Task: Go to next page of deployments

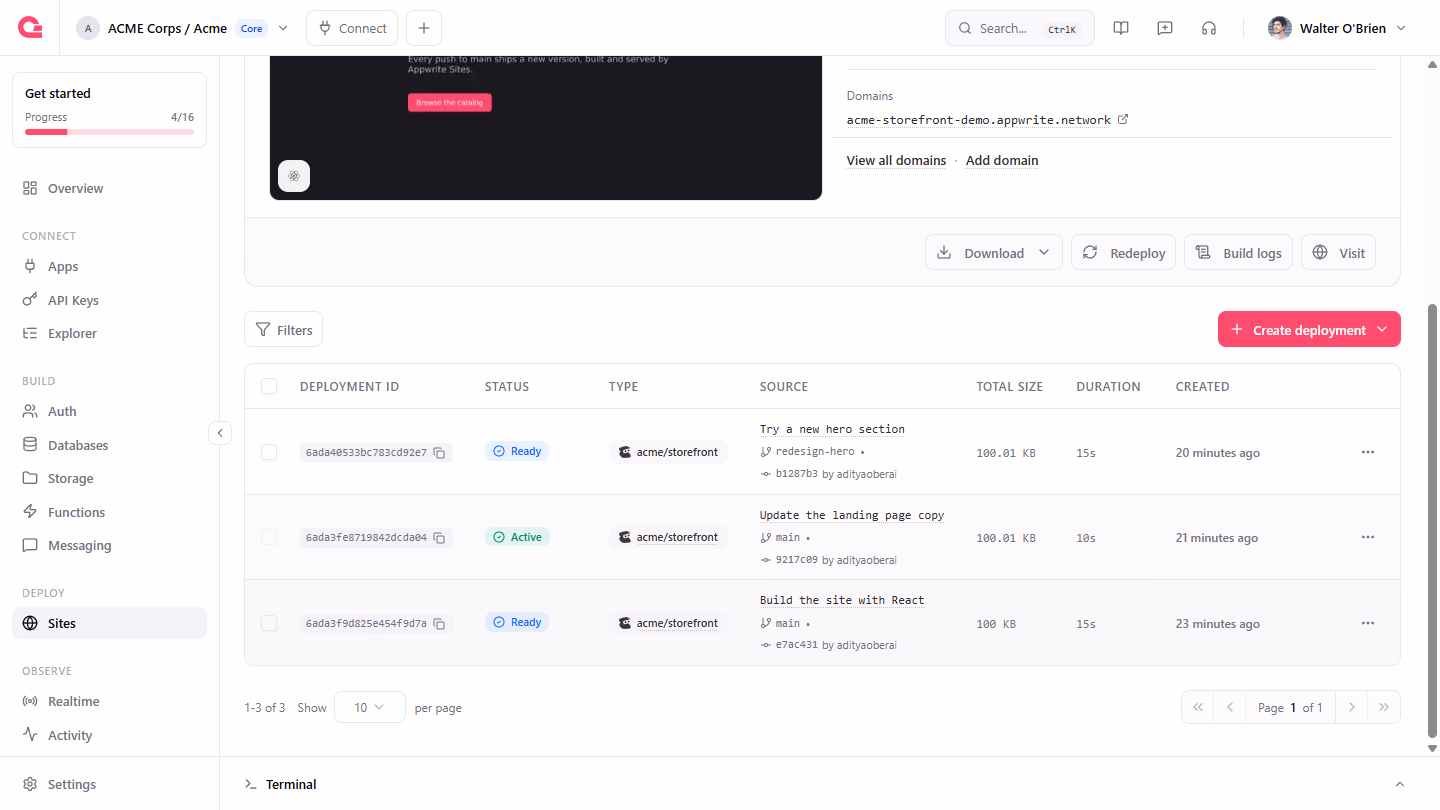Action: (x=1352, y=707)
